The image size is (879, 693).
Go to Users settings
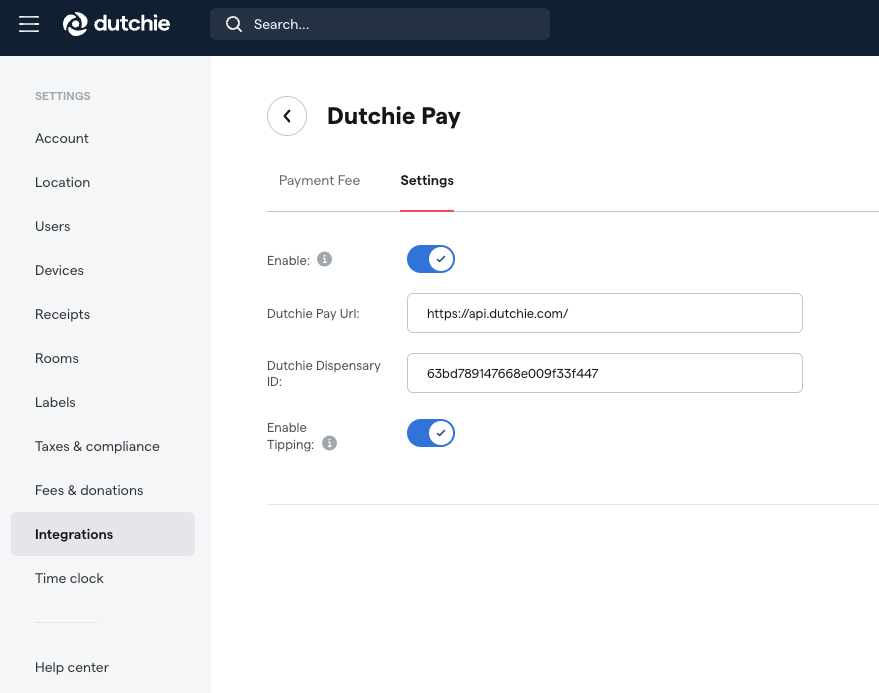click(53, 227)
